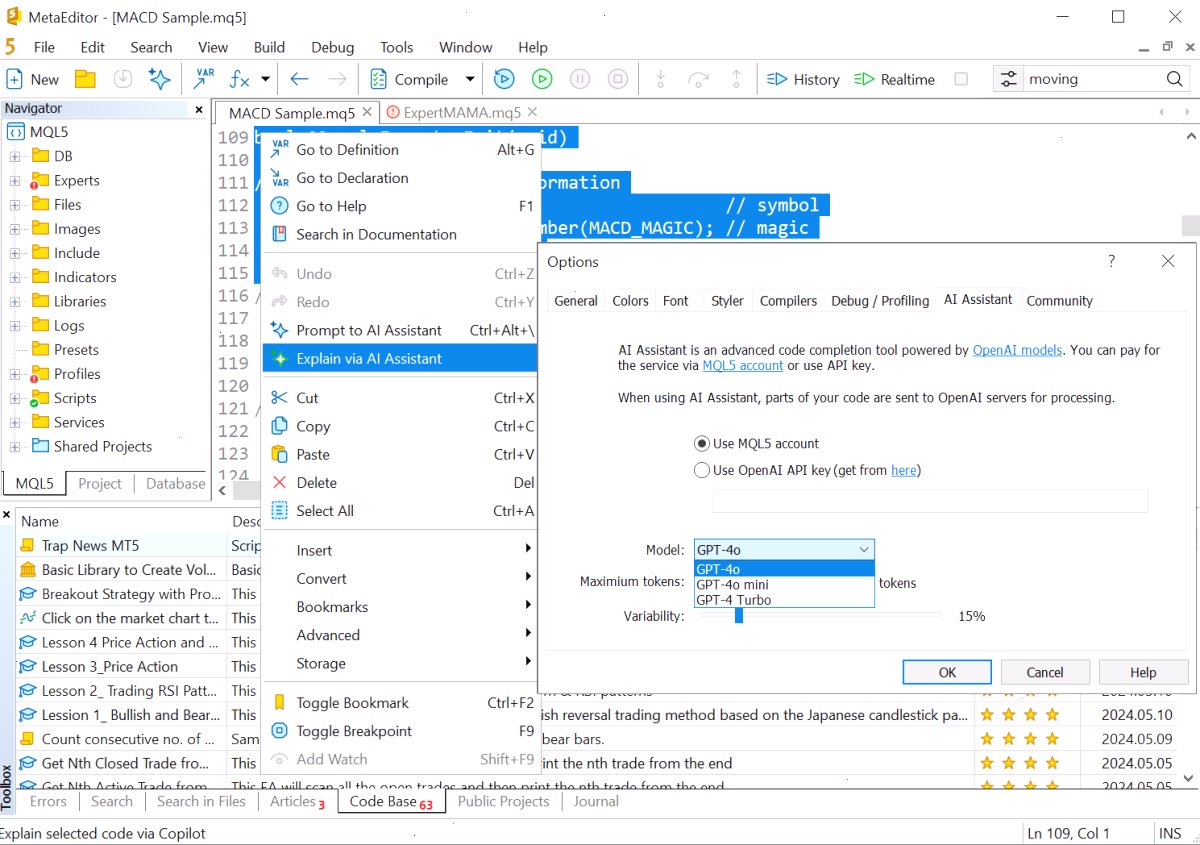Screen dimensions: 1200x845
Task: Click the green start debugging play icon
Action: [542, 79]
